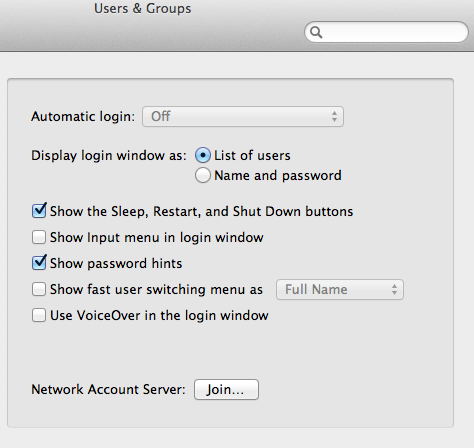Click the Join... button

(226, 389)
